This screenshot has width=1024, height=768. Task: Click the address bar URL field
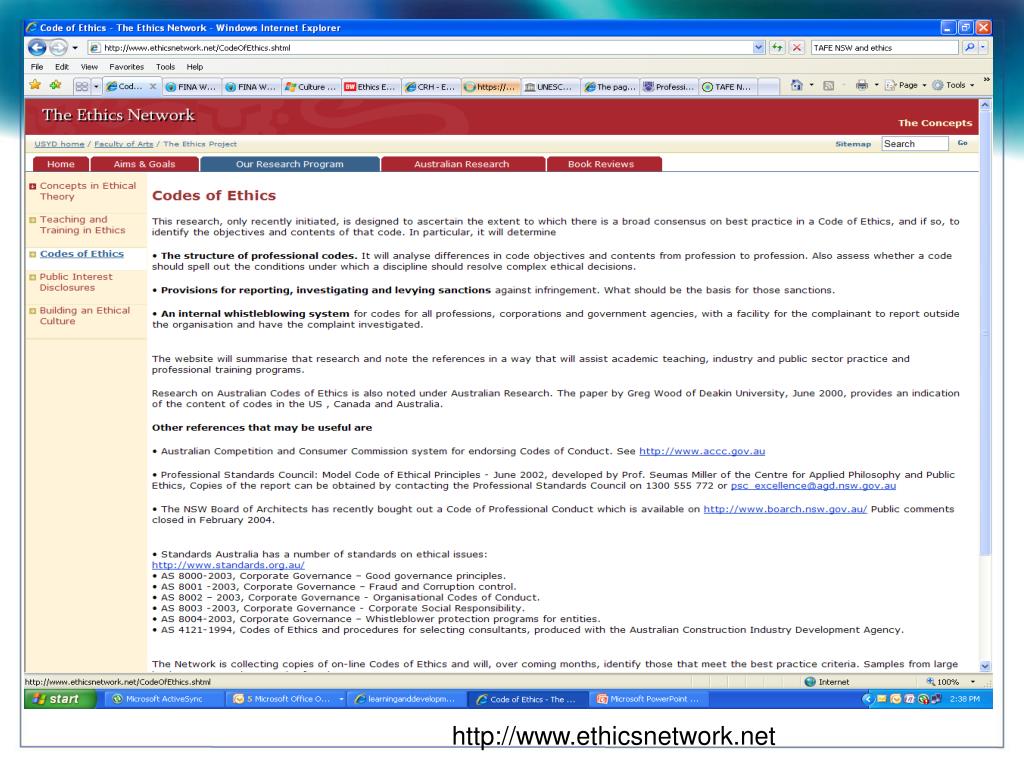tap(420, 48)
